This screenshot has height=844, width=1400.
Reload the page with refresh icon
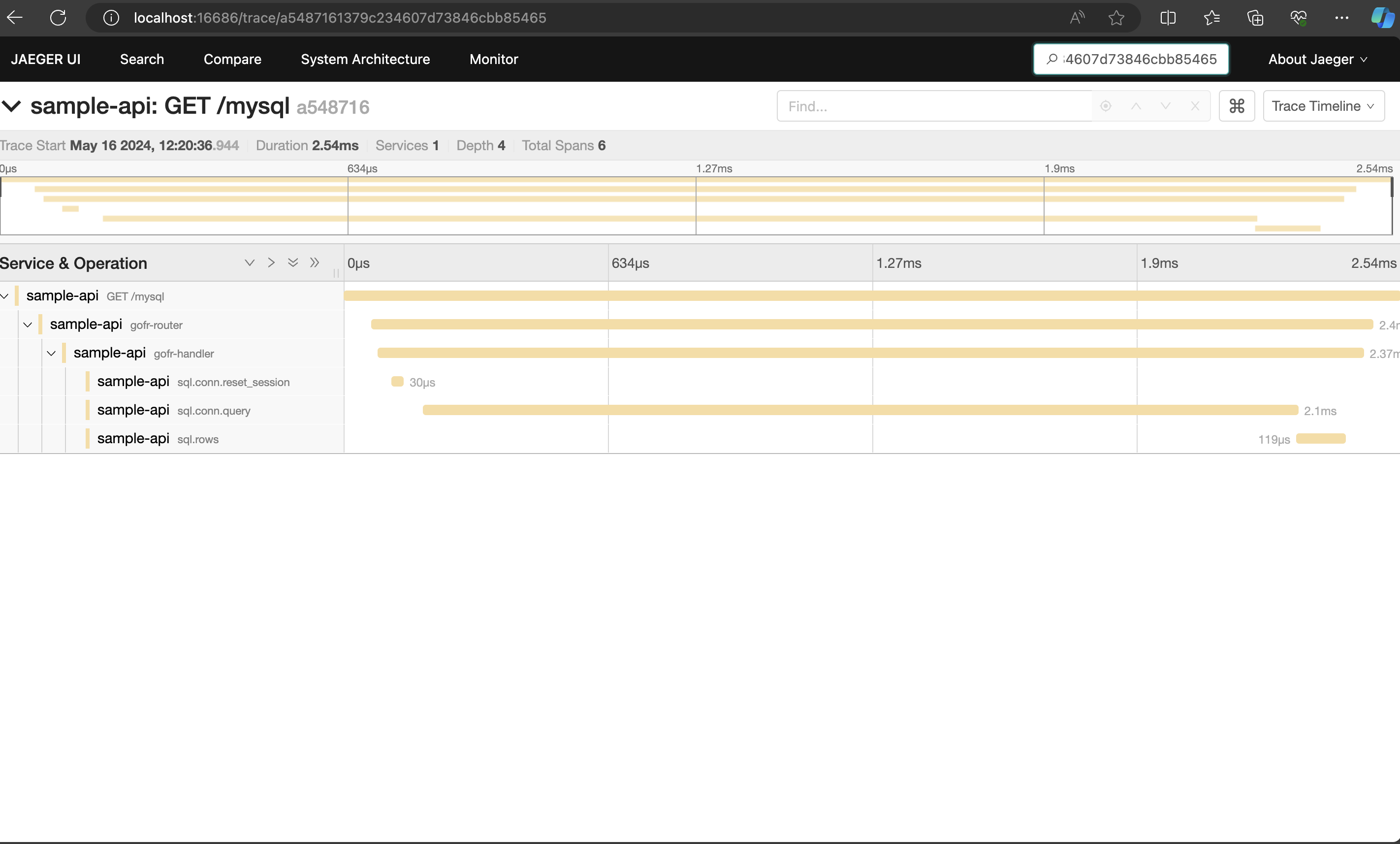click(58, 18)
